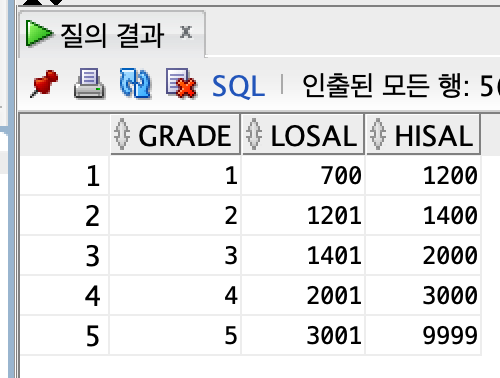Screen dimensions: 500x378
Task: Sort by HISAL column header
Action: (x=423, y=135)
